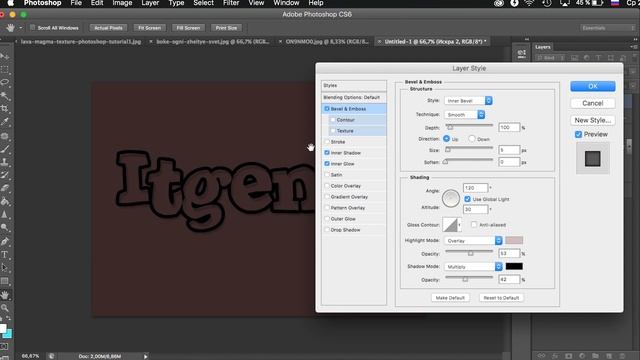
Task: Select the Healing Brush tool
Action: (5, 136)
